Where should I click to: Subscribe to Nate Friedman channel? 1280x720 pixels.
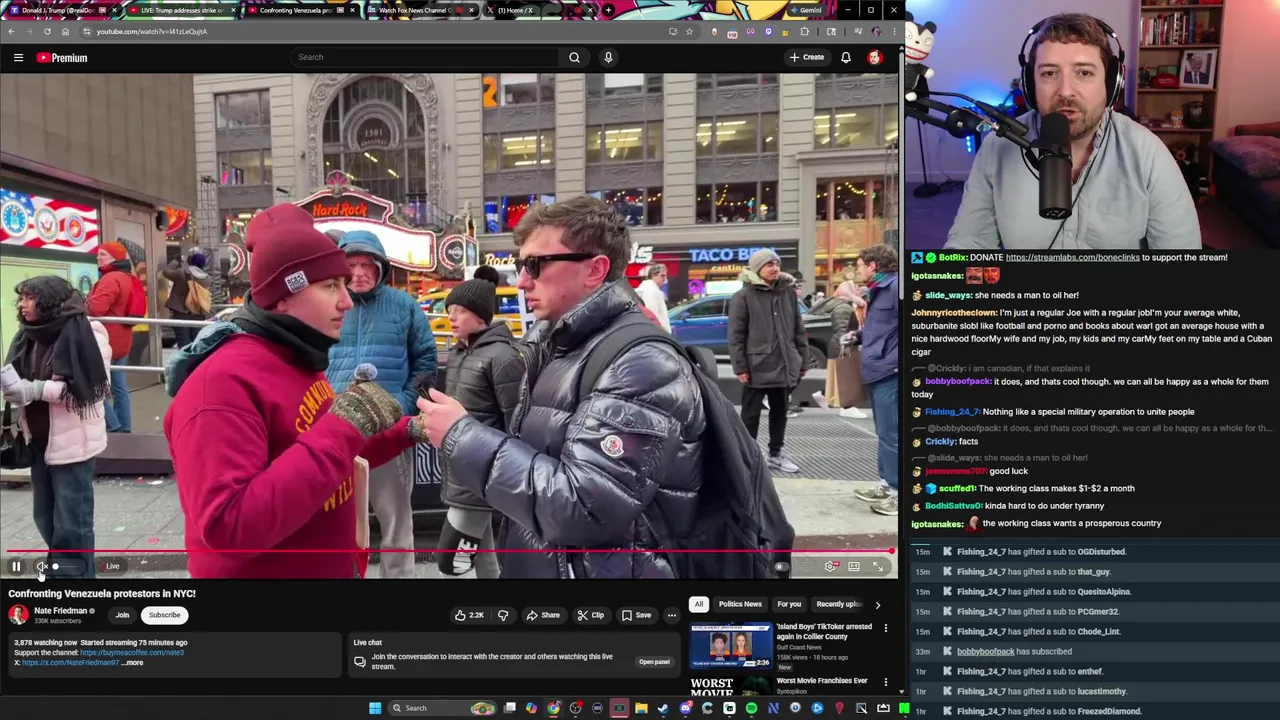click(165, 615)
